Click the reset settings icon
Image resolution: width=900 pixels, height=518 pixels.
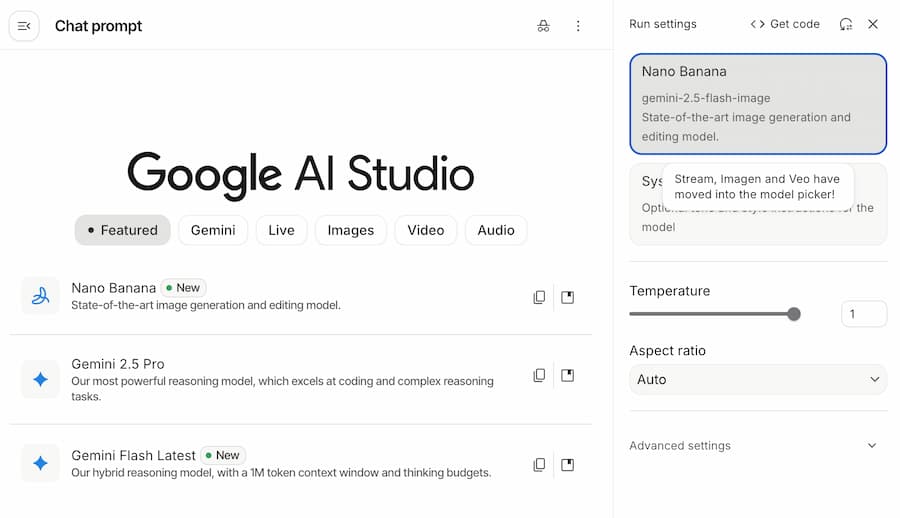pos(846,24)
